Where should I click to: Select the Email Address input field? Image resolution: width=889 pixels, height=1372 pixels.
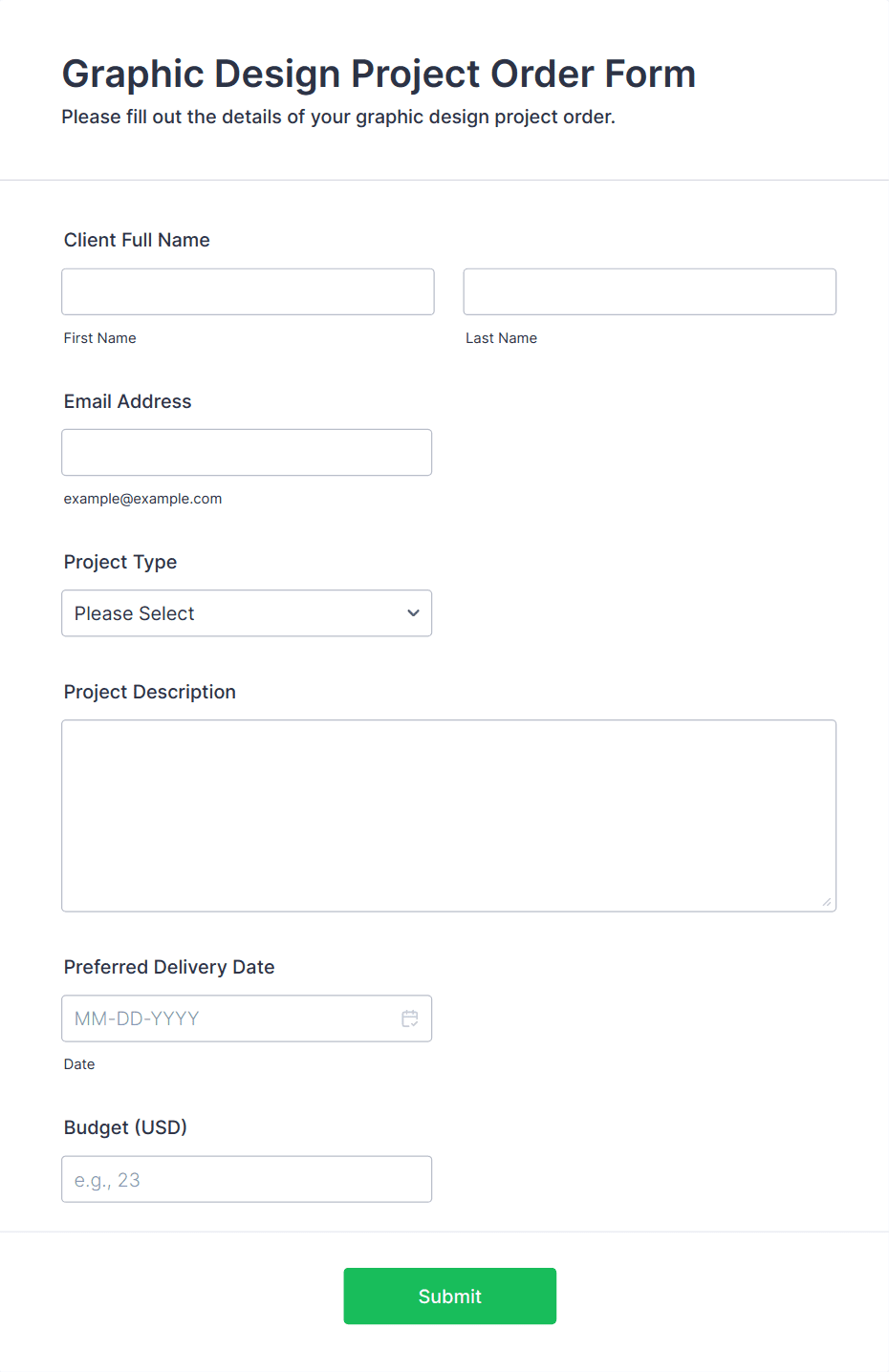pyautogui.click(x=247, y=452)
